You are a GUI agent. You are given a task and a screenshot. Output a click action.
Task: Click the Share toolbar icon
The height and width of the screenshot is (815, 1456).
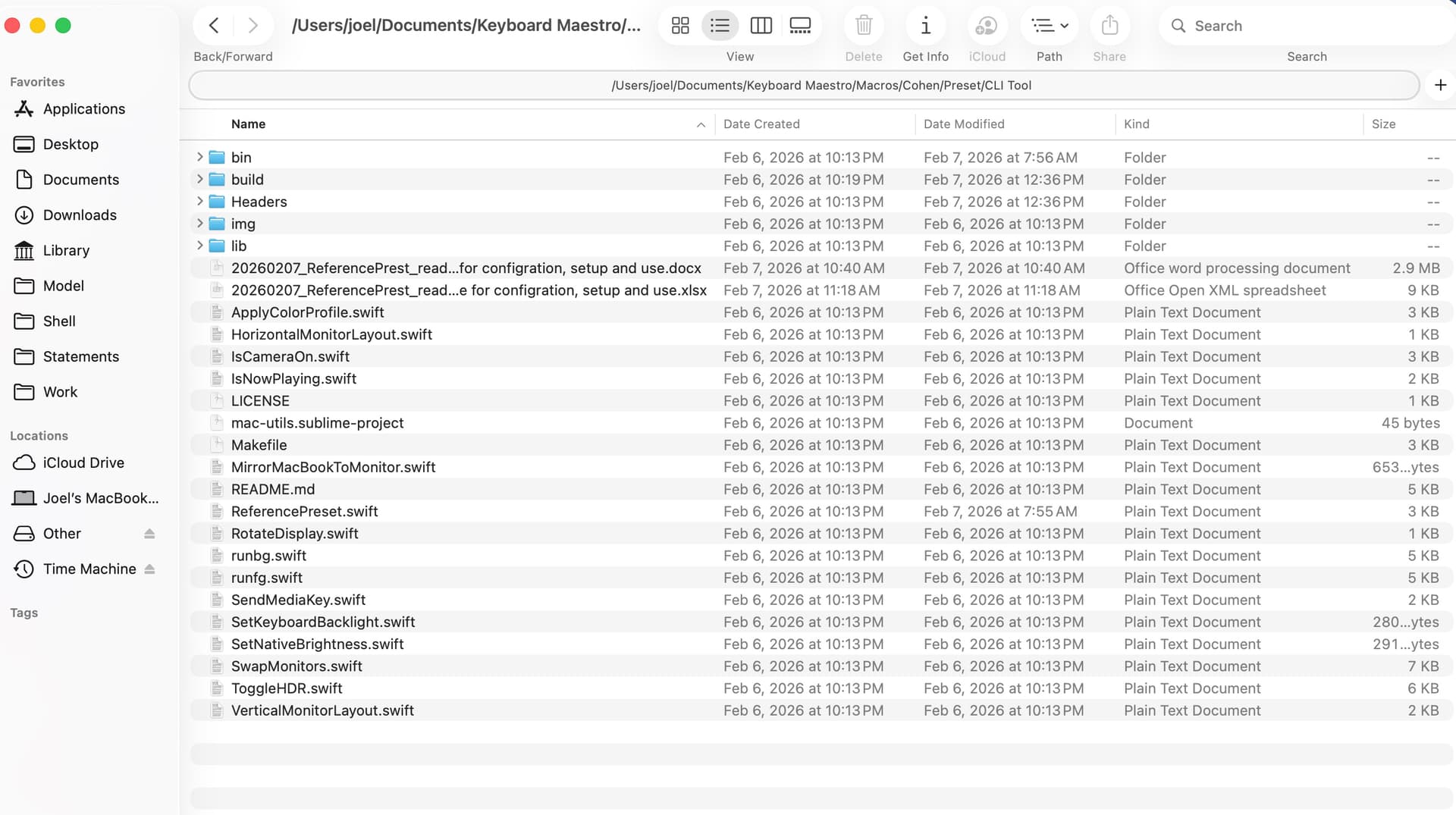pyautogui.click(x=1109, y=26)
